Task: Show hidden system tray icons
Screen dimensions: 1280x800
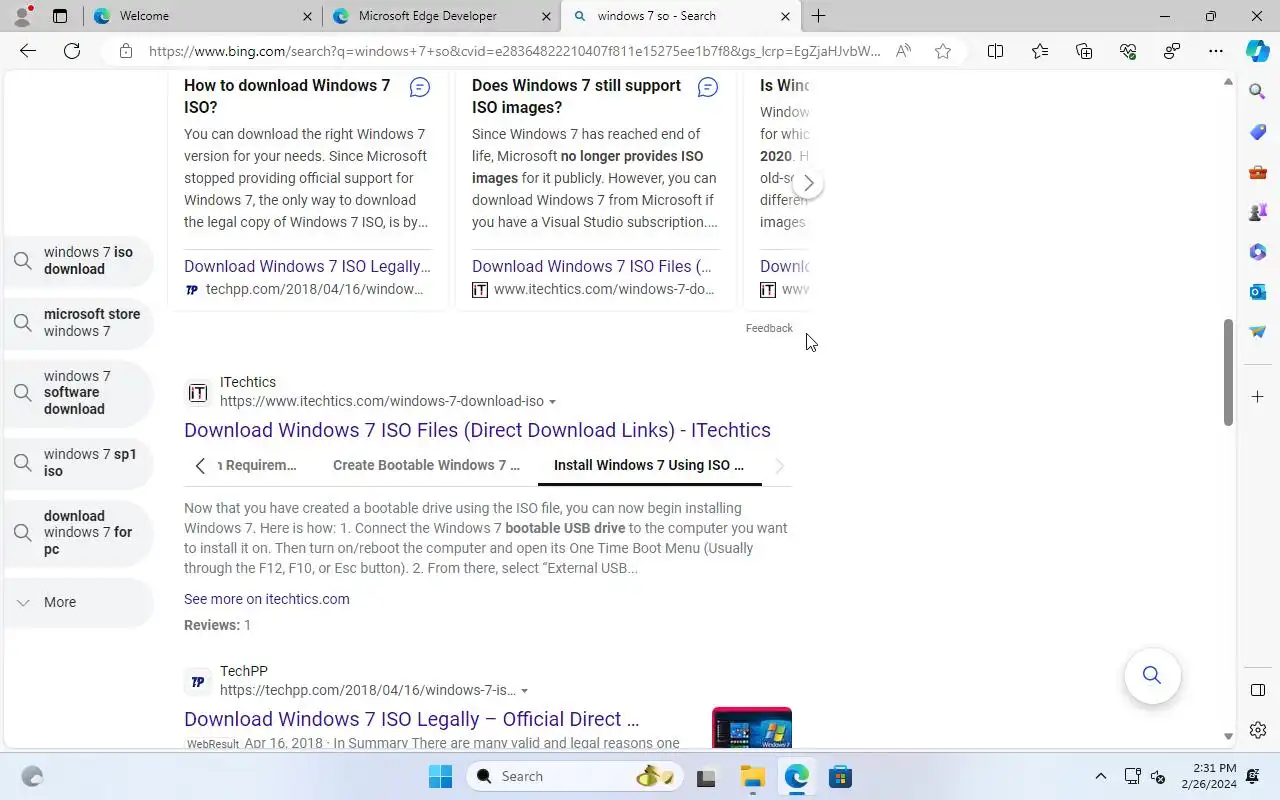Action: (1101, 776)
